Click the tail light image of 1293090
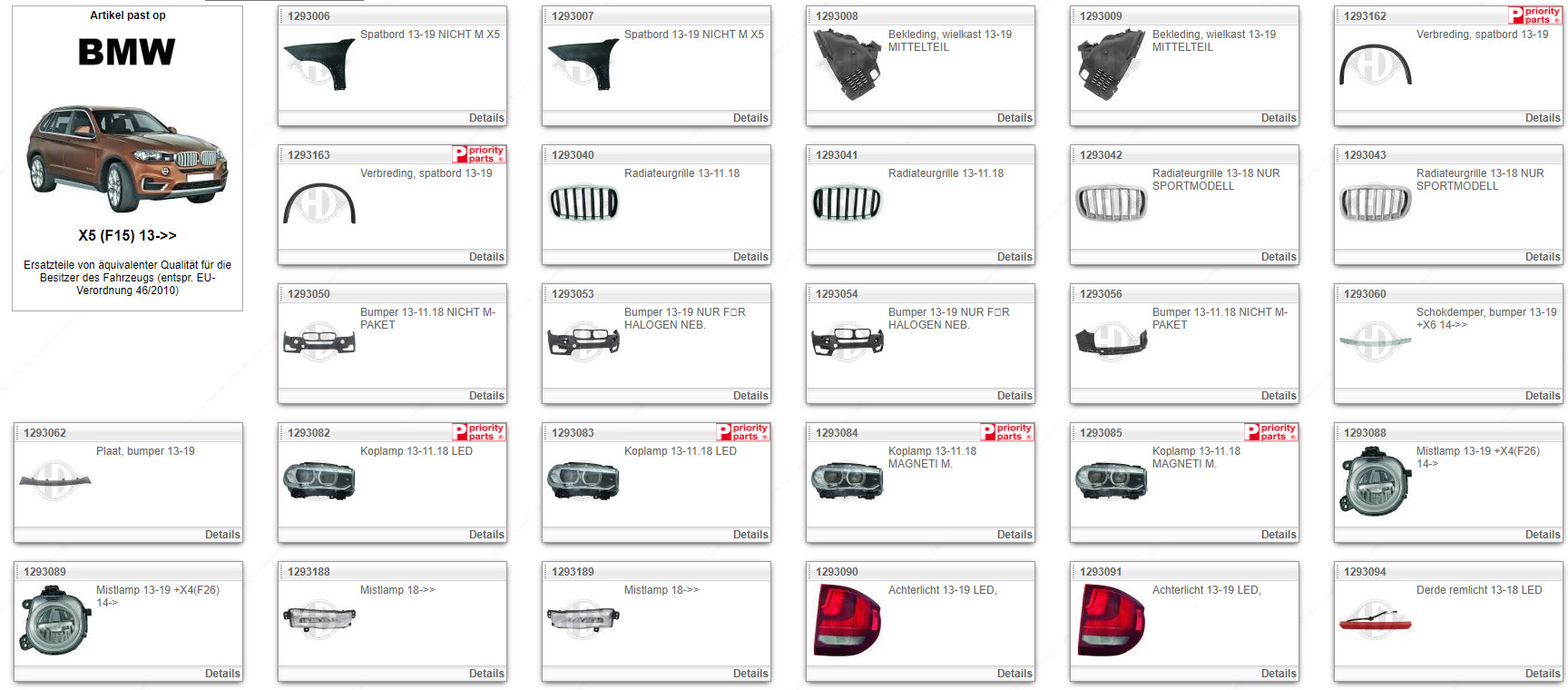The image size is (1568, 690). (x=849, y=620)
